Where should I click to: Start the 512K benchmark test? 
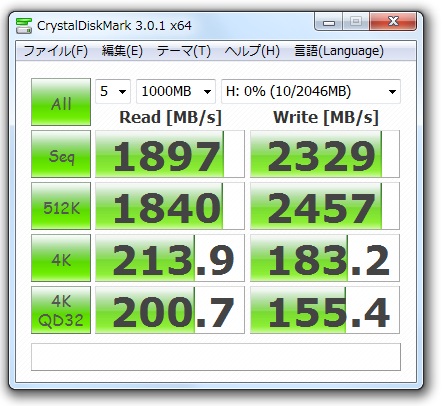click(x=61, y=206)
